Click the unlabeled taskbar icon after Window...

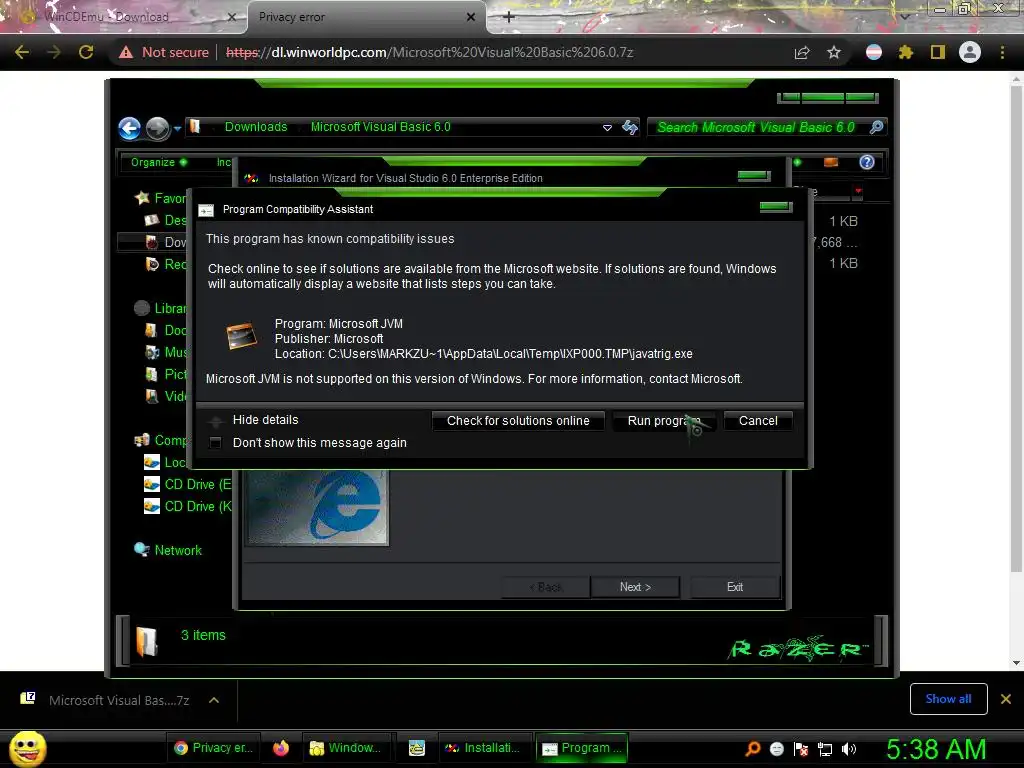pos(417,748)
